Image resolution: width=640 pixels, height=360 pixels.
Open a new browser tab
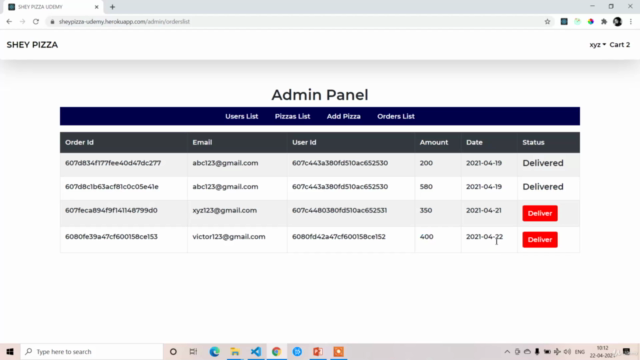(112, 7)
